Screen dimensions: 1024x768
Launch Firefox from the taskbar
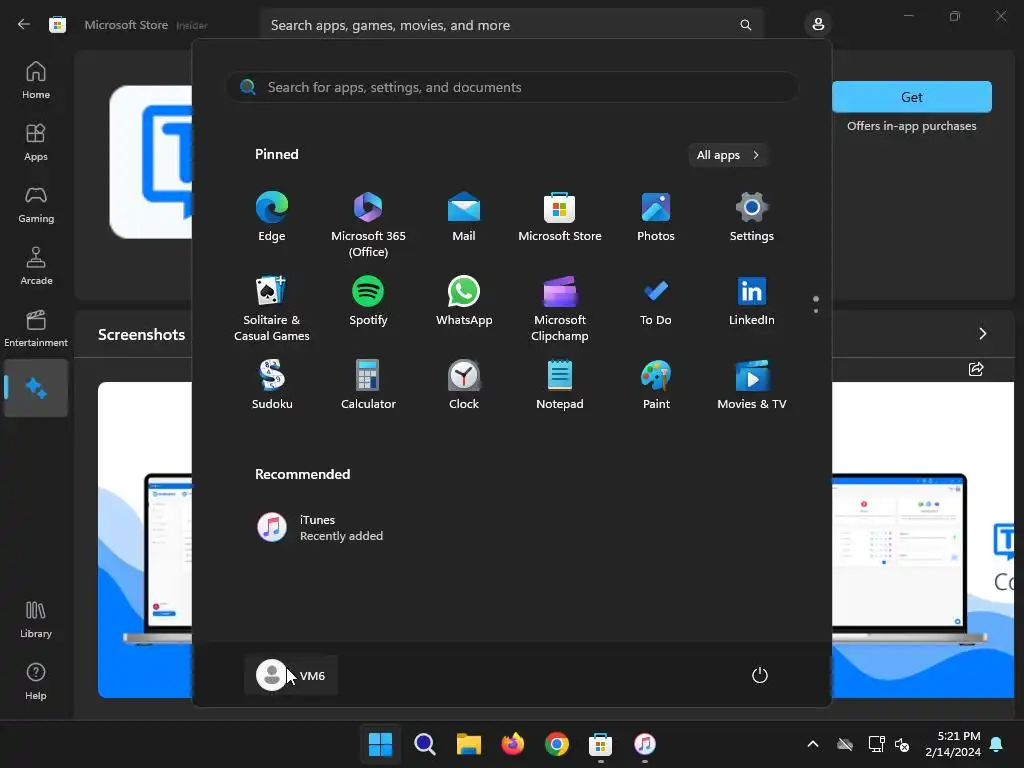pyautogui.click(x=513, y=744)
